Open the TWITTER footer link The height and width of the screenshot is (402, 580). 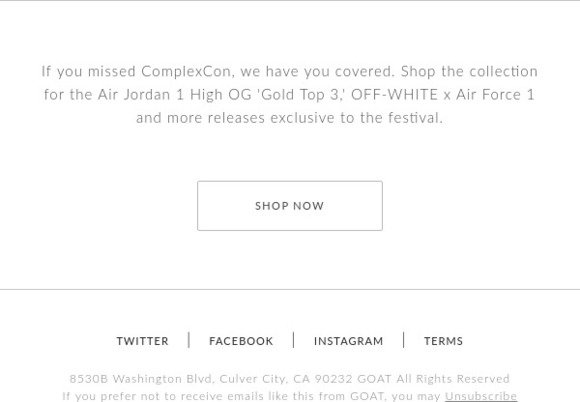pos(142,341)
